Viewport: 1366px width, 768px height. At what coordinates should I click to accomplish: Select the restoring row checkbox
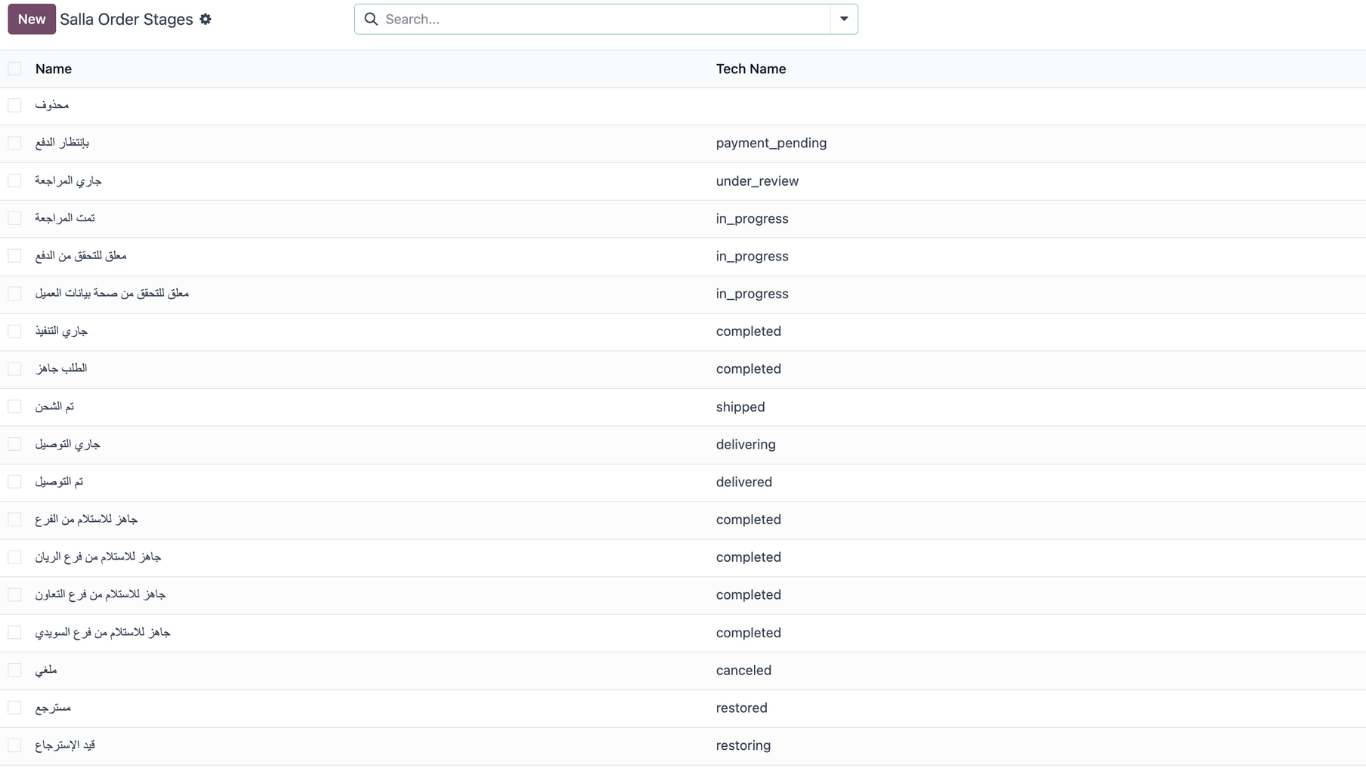click(14, 745)
